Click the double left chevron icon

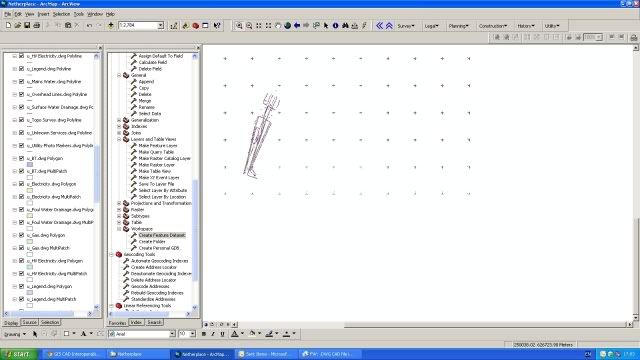tap(380, 26)
